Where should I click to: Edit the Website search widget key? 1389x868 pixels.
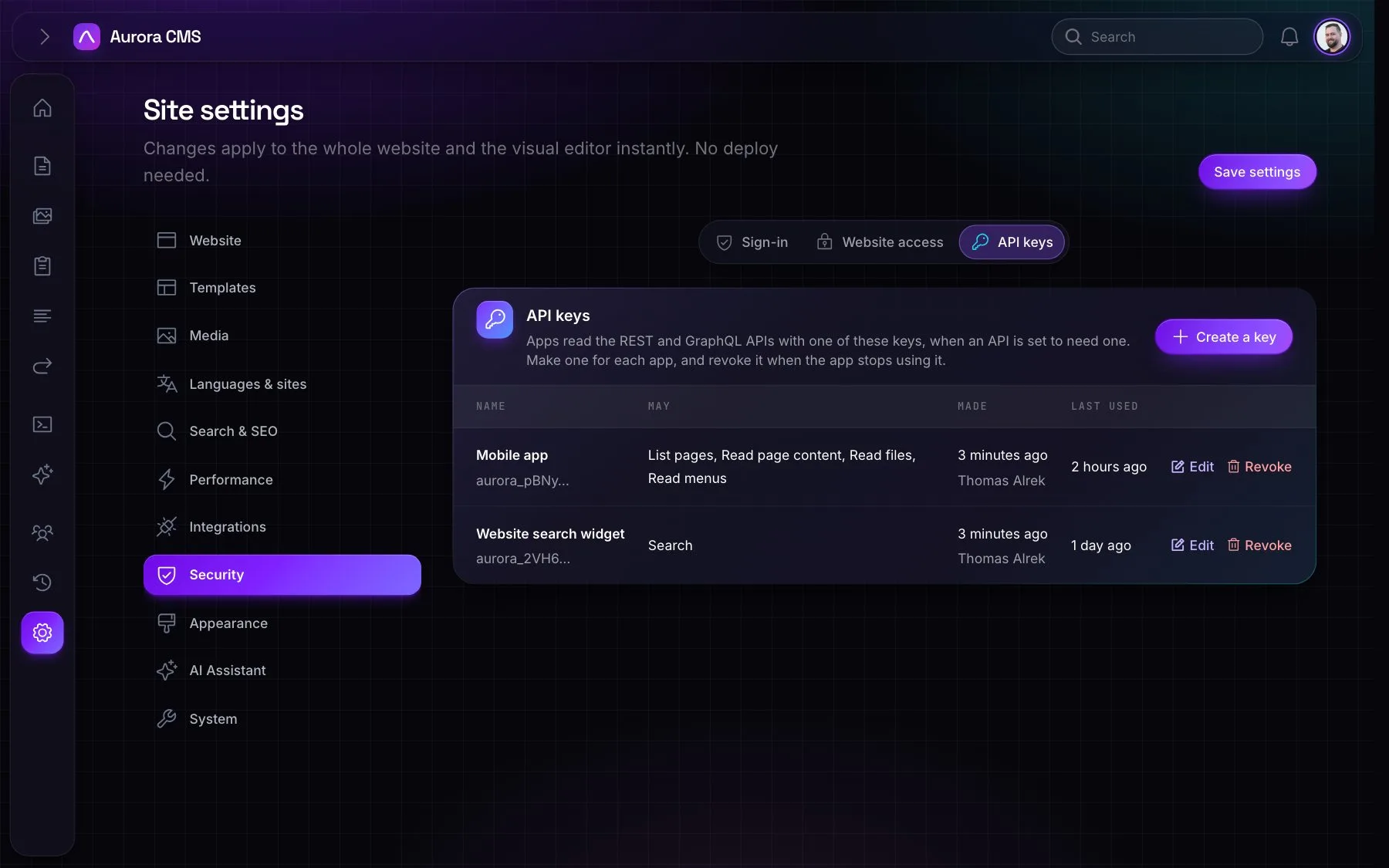tap(1192, 545)
